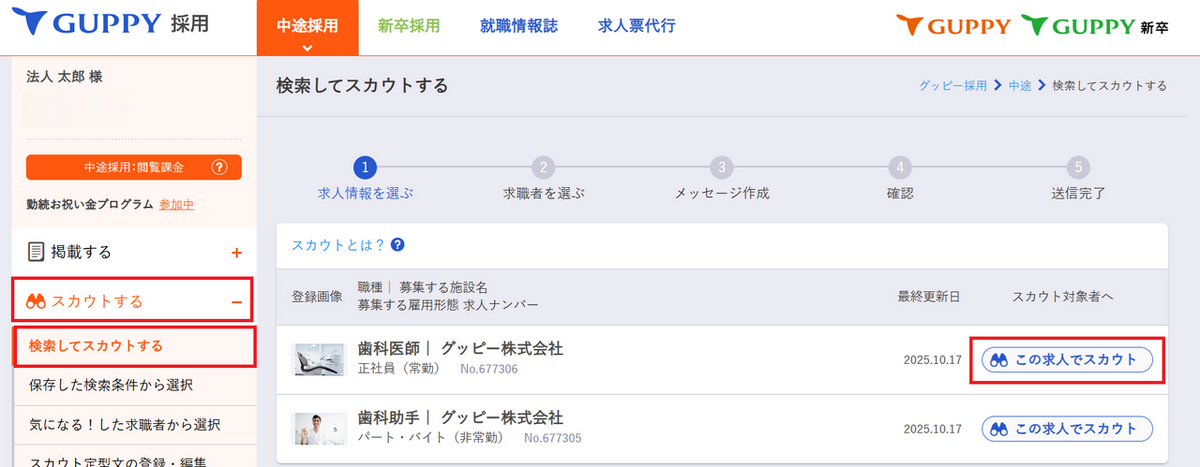The image size is (1200, 467).
Task: Click the GUPPY 採用 logo
Action: point(118,24)
